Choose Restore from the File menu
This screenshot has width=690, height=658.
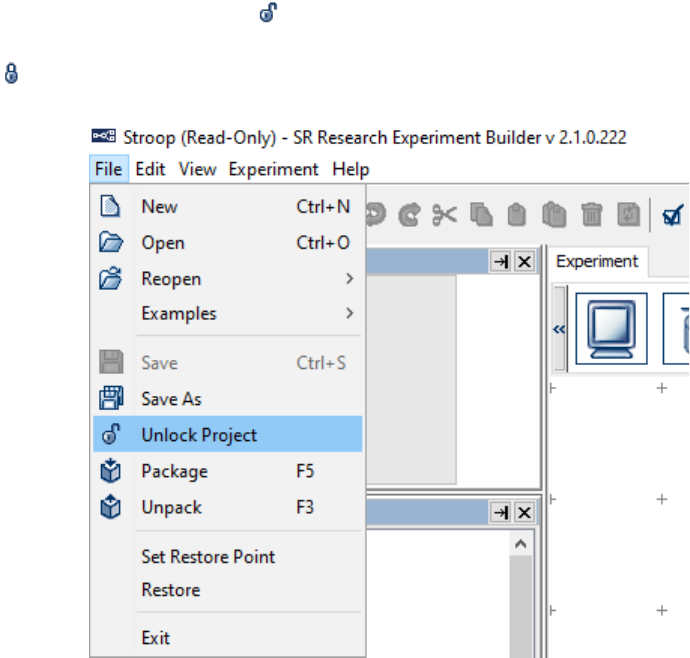pyautogui.click(x=228, y=590)
